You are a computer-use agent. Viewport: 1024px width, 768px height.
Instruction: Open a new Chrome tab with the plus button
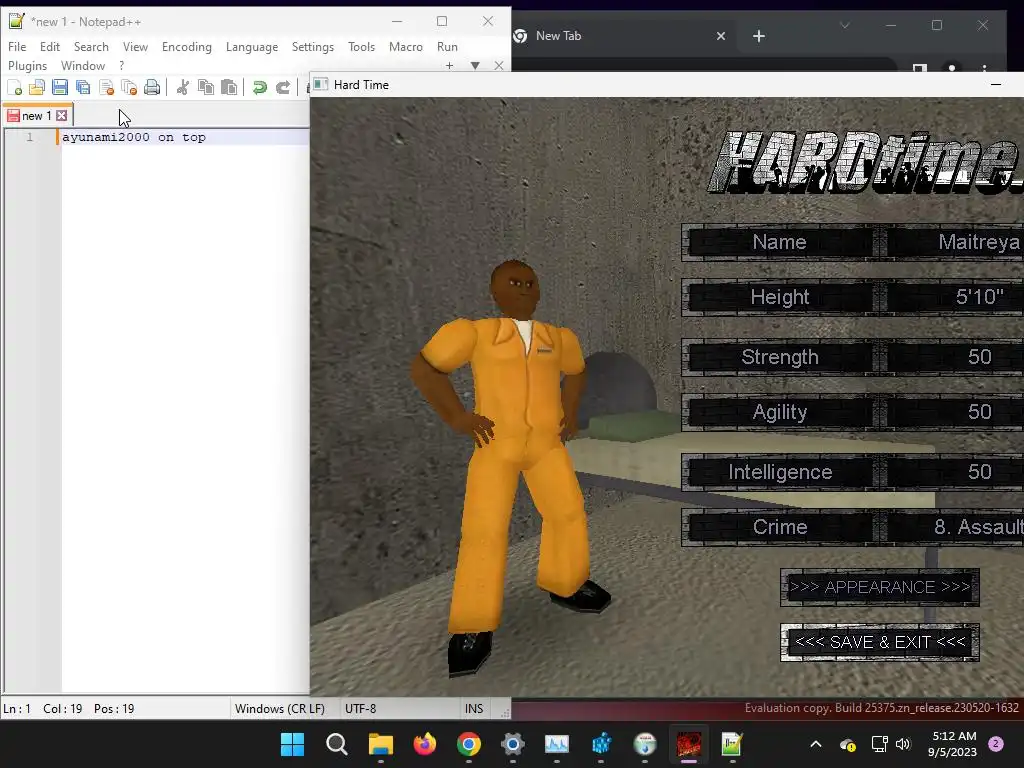tap(758, 37)
